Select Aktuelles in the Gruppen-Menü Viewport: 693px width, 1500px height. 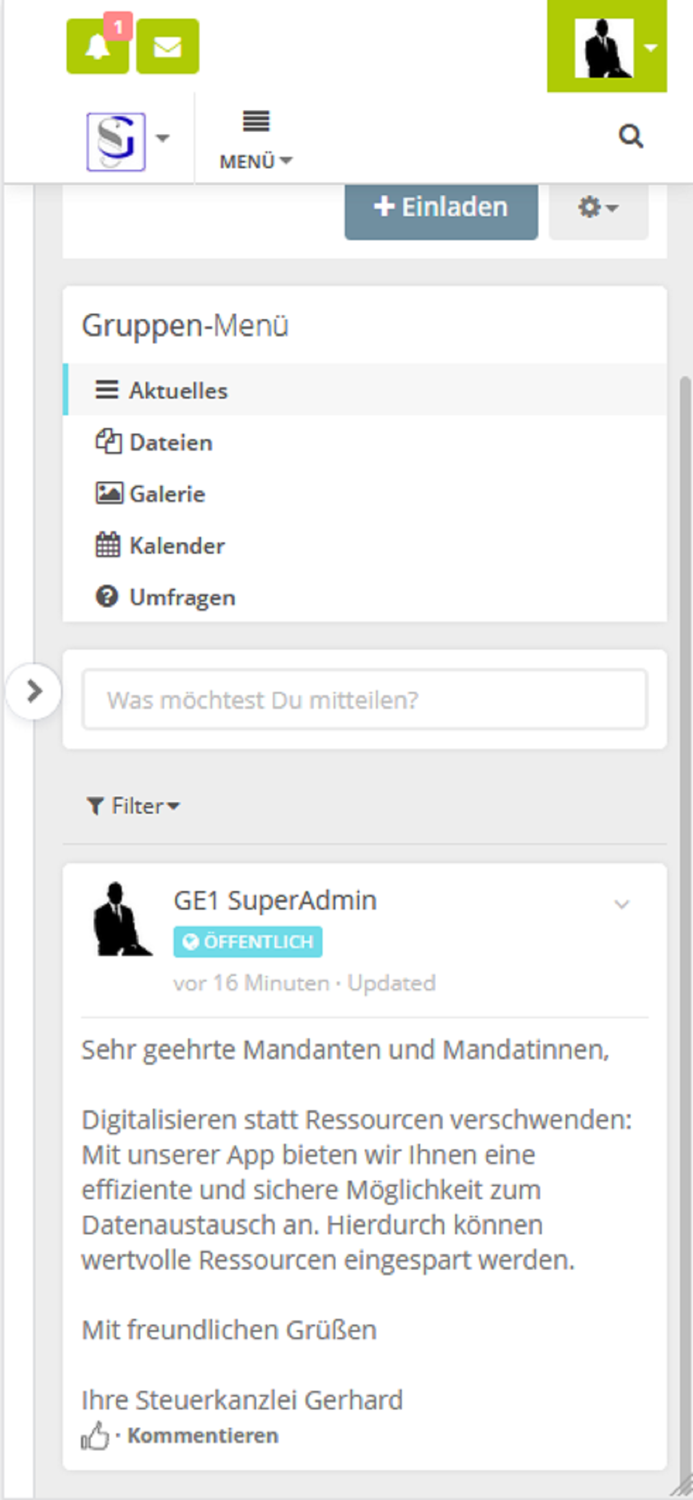176,390
